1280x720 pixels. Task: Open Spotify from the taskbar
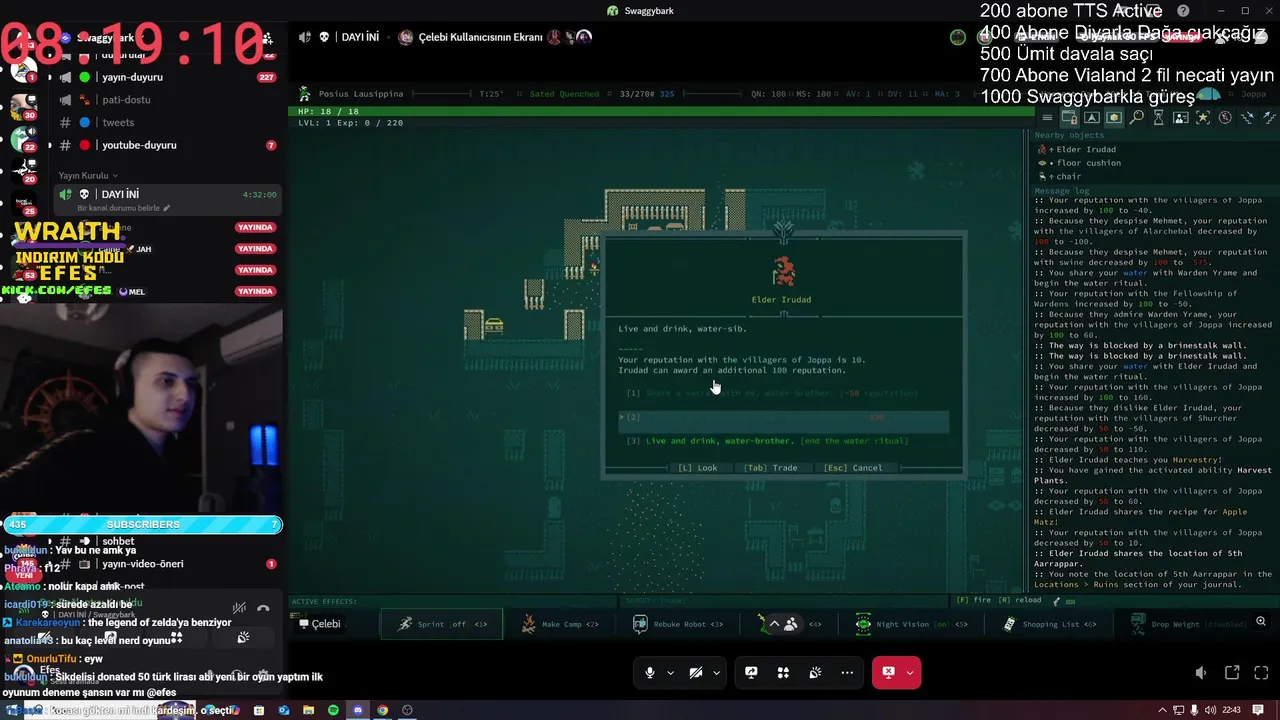click(333, 710)
